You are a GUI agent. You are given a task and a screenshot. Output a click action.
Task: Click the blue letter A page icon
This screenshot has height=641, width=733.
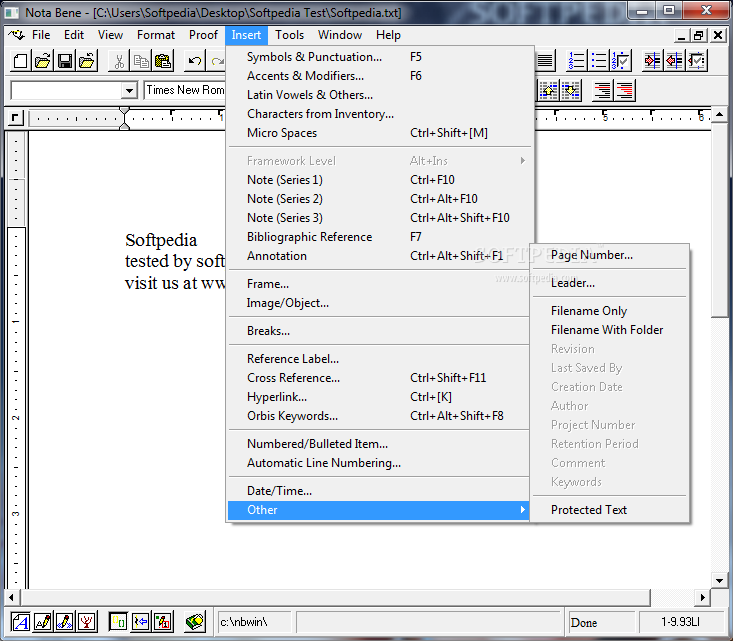(21, 622)
